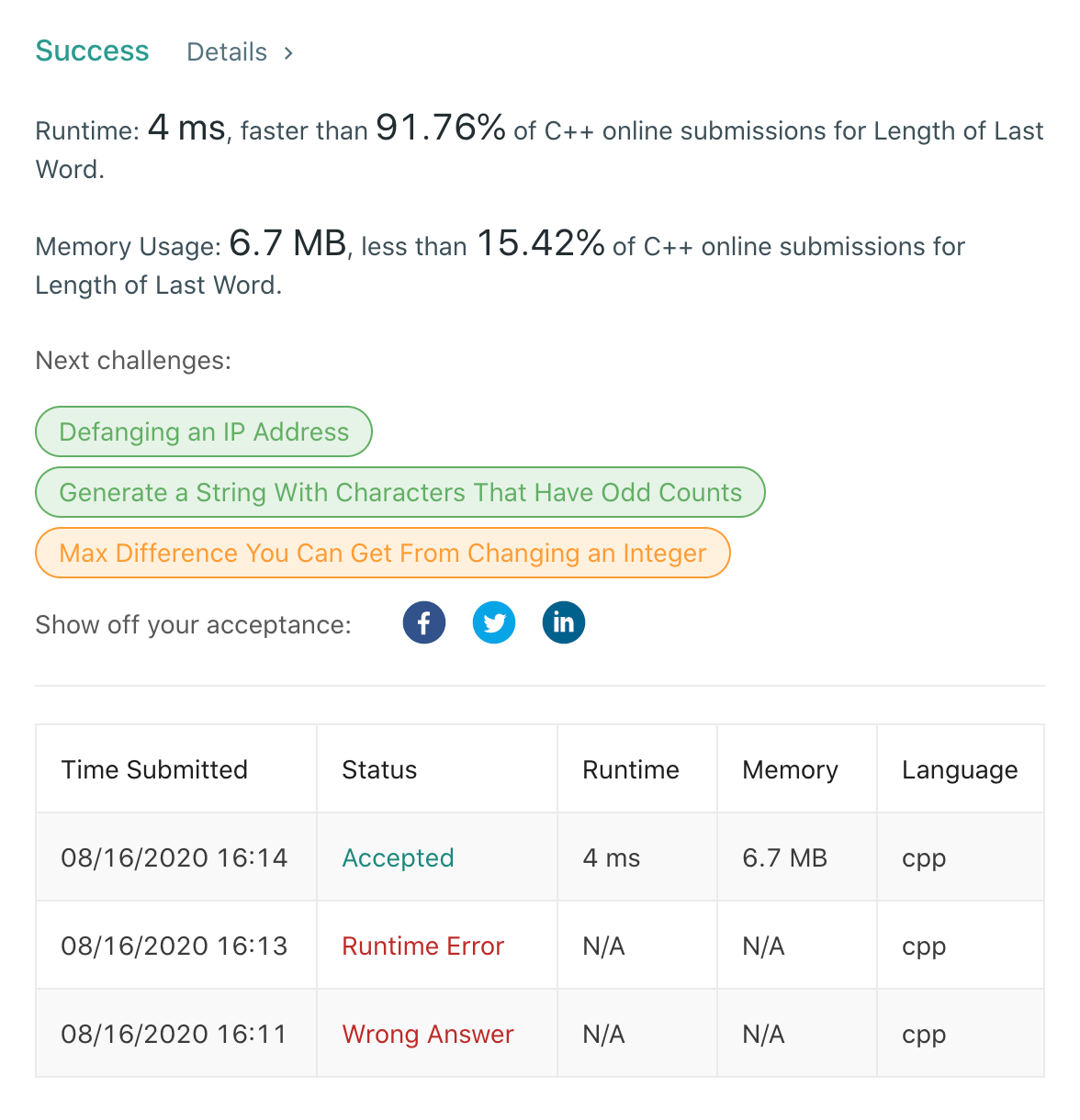Viewport: 1080px width, 1120px height.
Task: Select the Runtime column header
Action: 631,769
